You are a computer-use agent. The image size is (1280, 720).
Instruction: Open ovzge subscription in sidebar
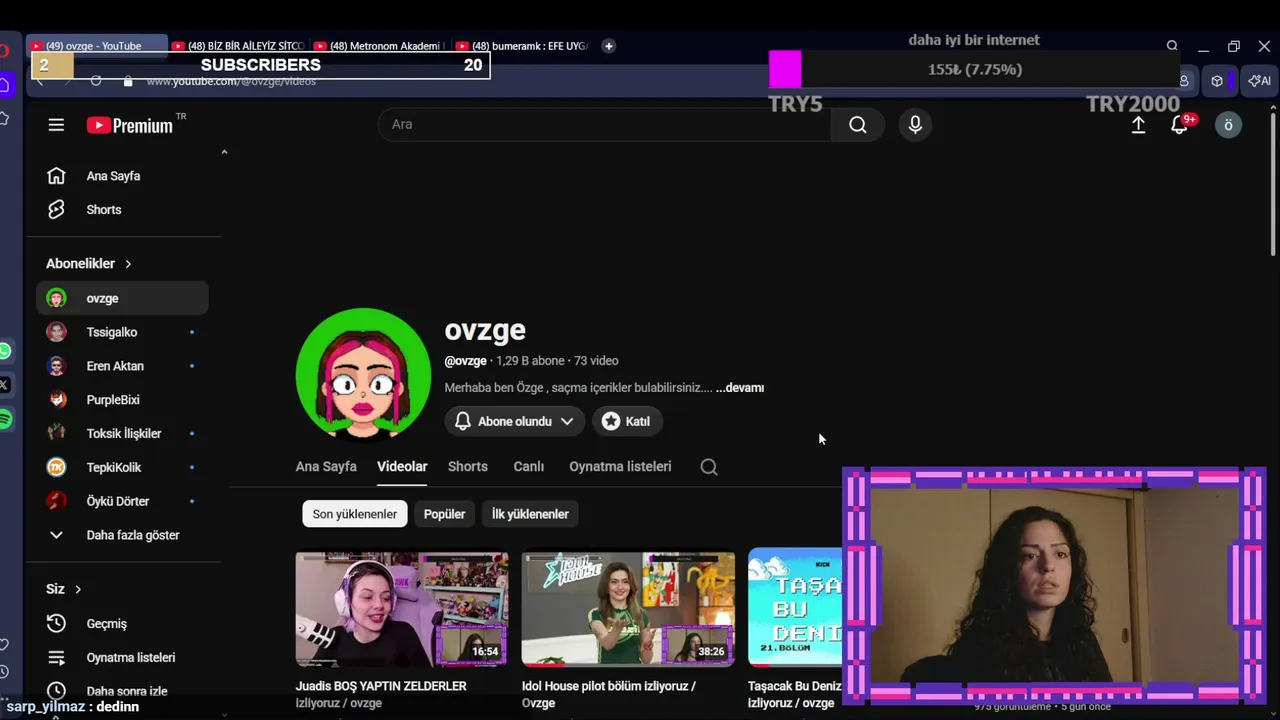click(122, 298)
